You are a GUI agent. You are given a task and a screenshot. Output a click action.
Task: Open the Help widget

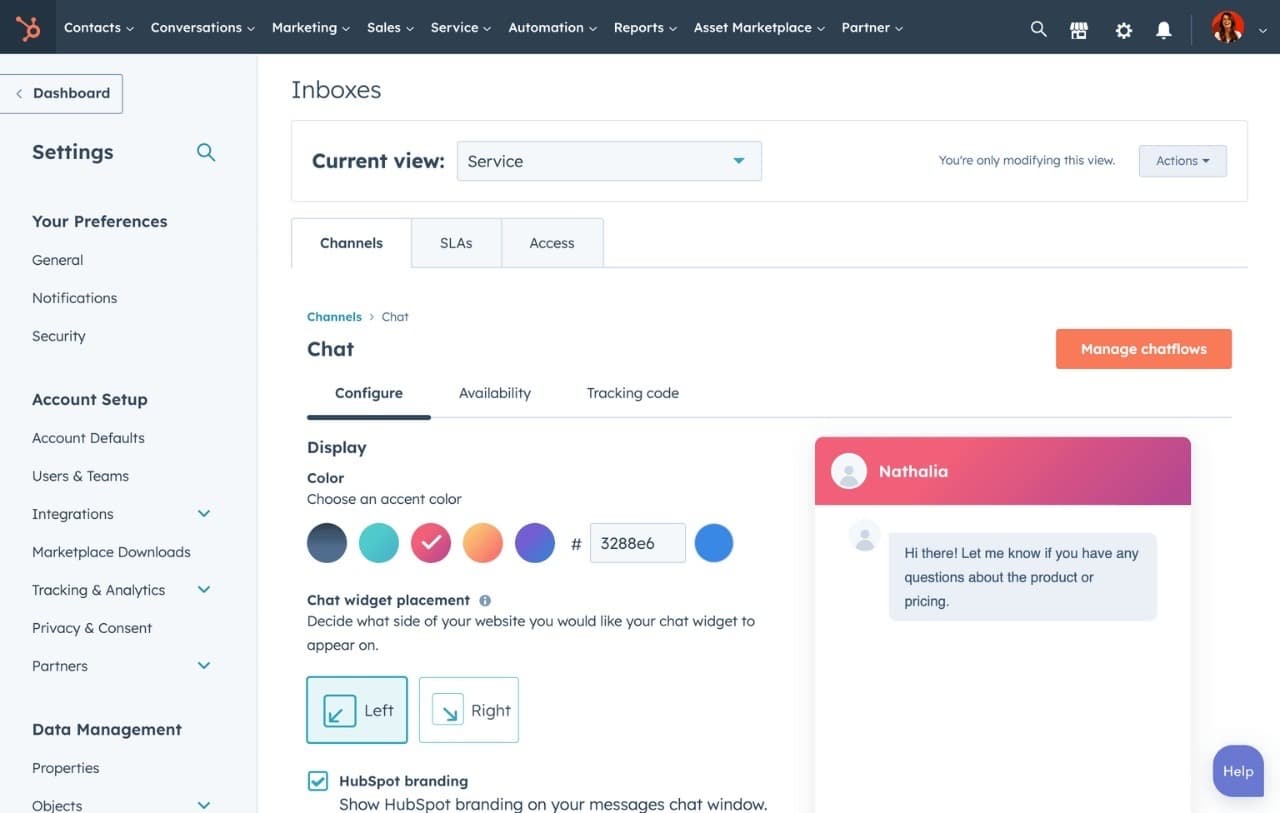tap(1237, 771)
